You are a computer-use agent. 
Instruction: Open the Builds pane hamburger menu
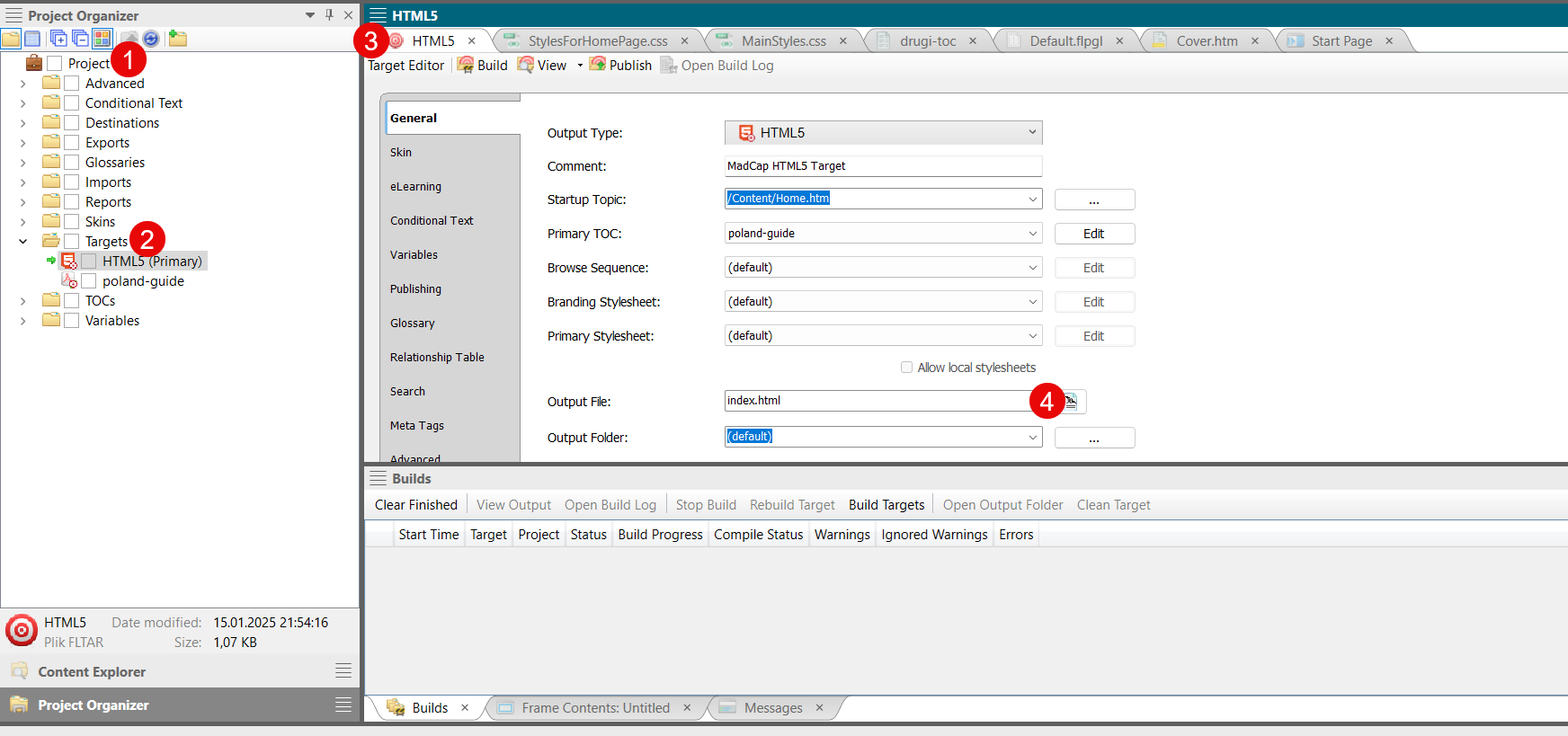pos(378,478)
